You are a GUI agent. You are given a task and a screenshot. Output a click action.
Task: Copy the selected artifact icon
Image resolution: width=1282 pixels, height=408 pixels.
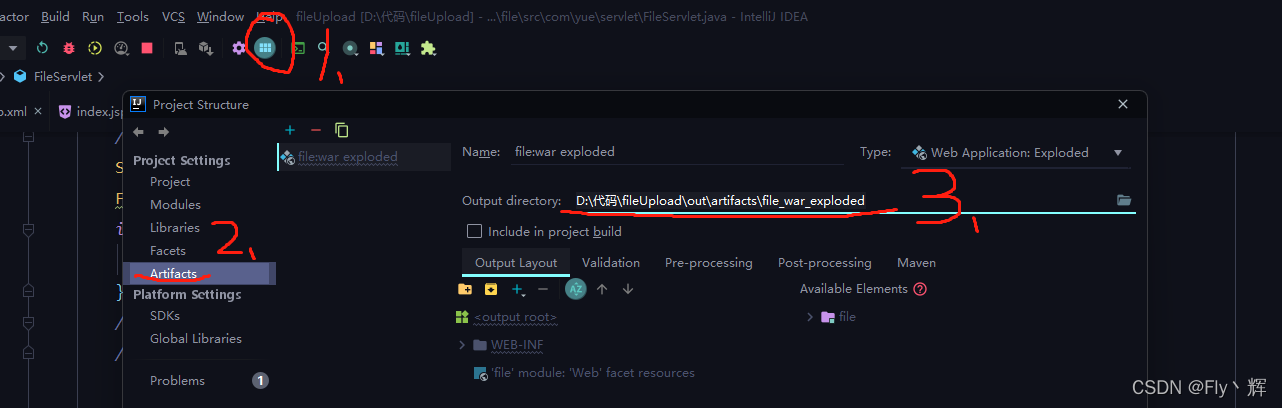tap(342, 130)
